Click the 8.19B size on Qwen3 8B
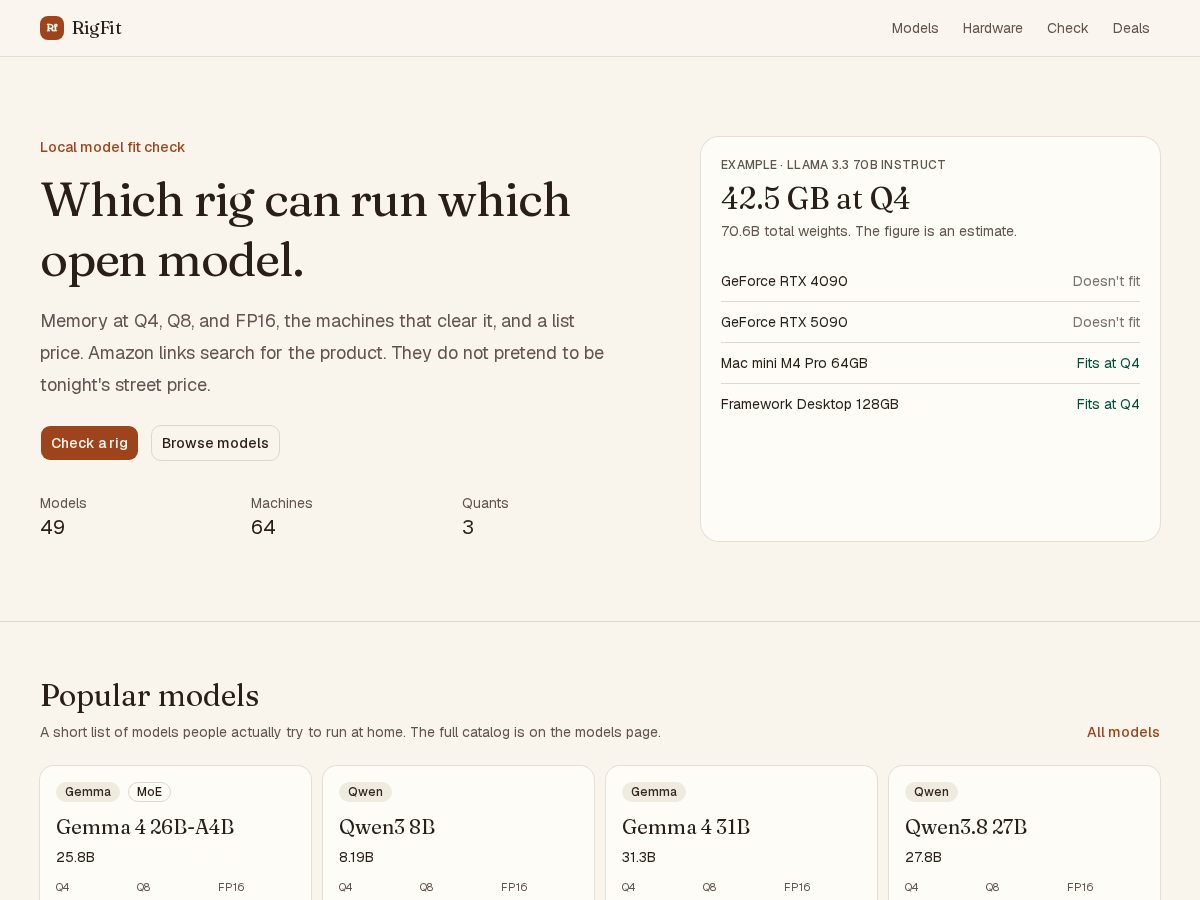Screen dimensions: 1200x900 [x=356, y=857]
